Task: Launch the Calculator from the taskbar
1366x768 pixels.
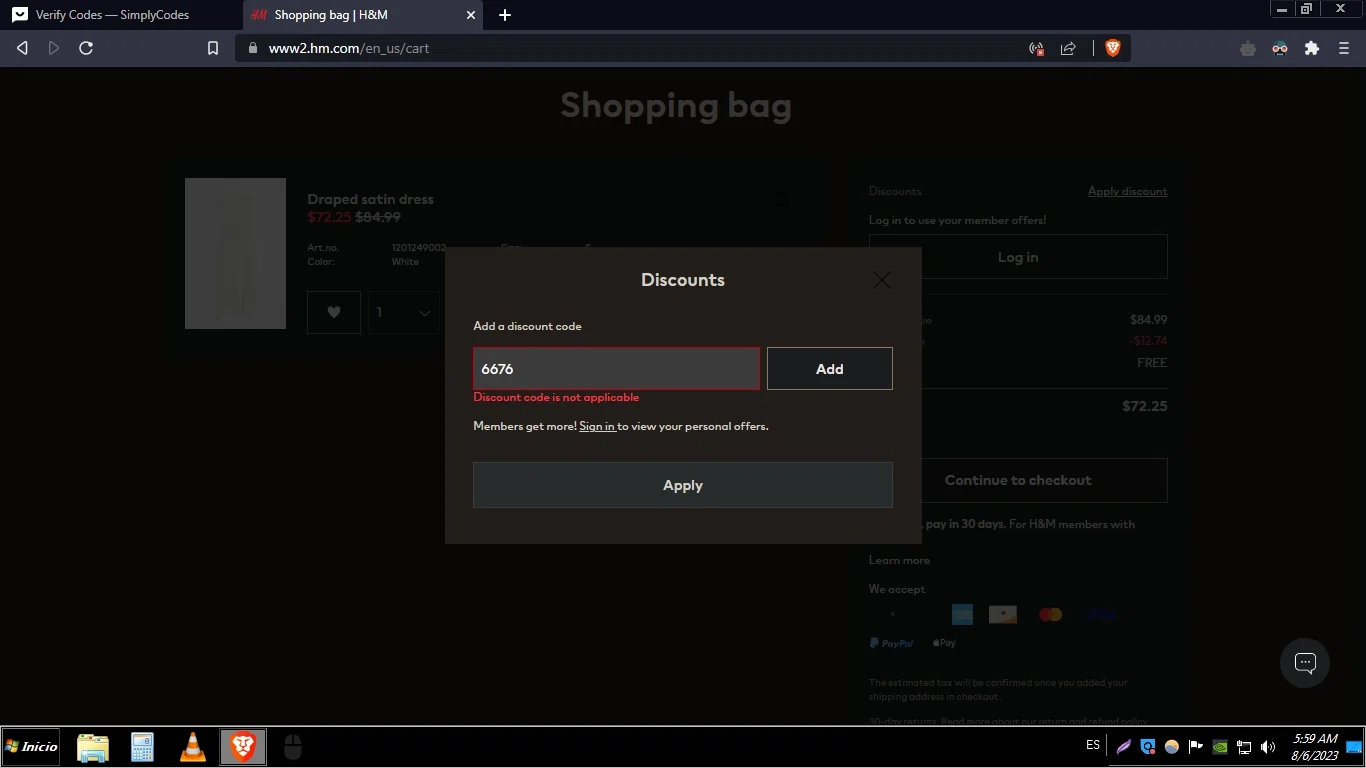Action: click(x=142, y=747)
